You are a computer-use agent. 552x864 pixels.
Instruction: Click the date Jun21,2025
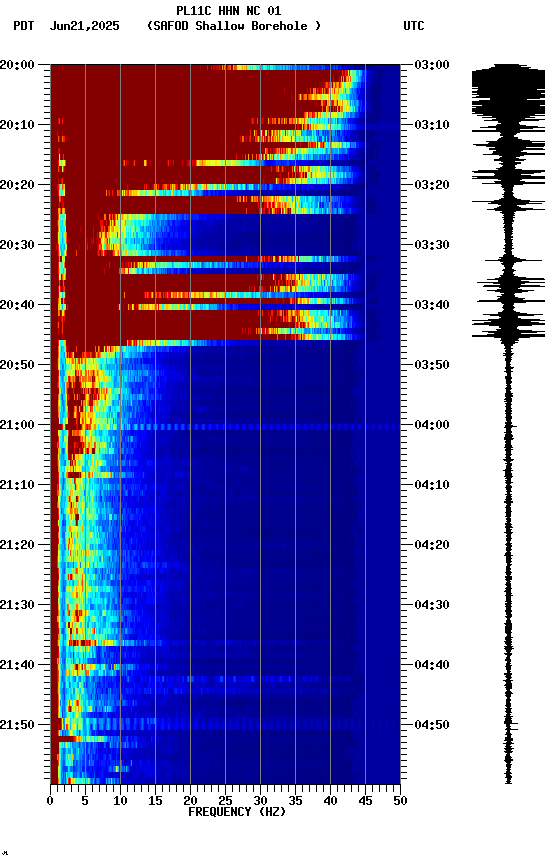(x=84, y=26)
